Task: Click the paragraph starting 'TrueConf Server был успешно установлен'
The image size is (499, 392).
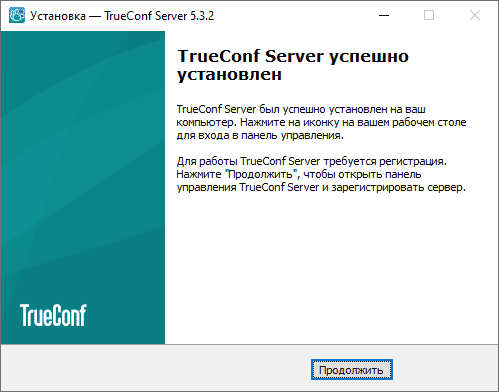Action: click(x=321, y=122)
